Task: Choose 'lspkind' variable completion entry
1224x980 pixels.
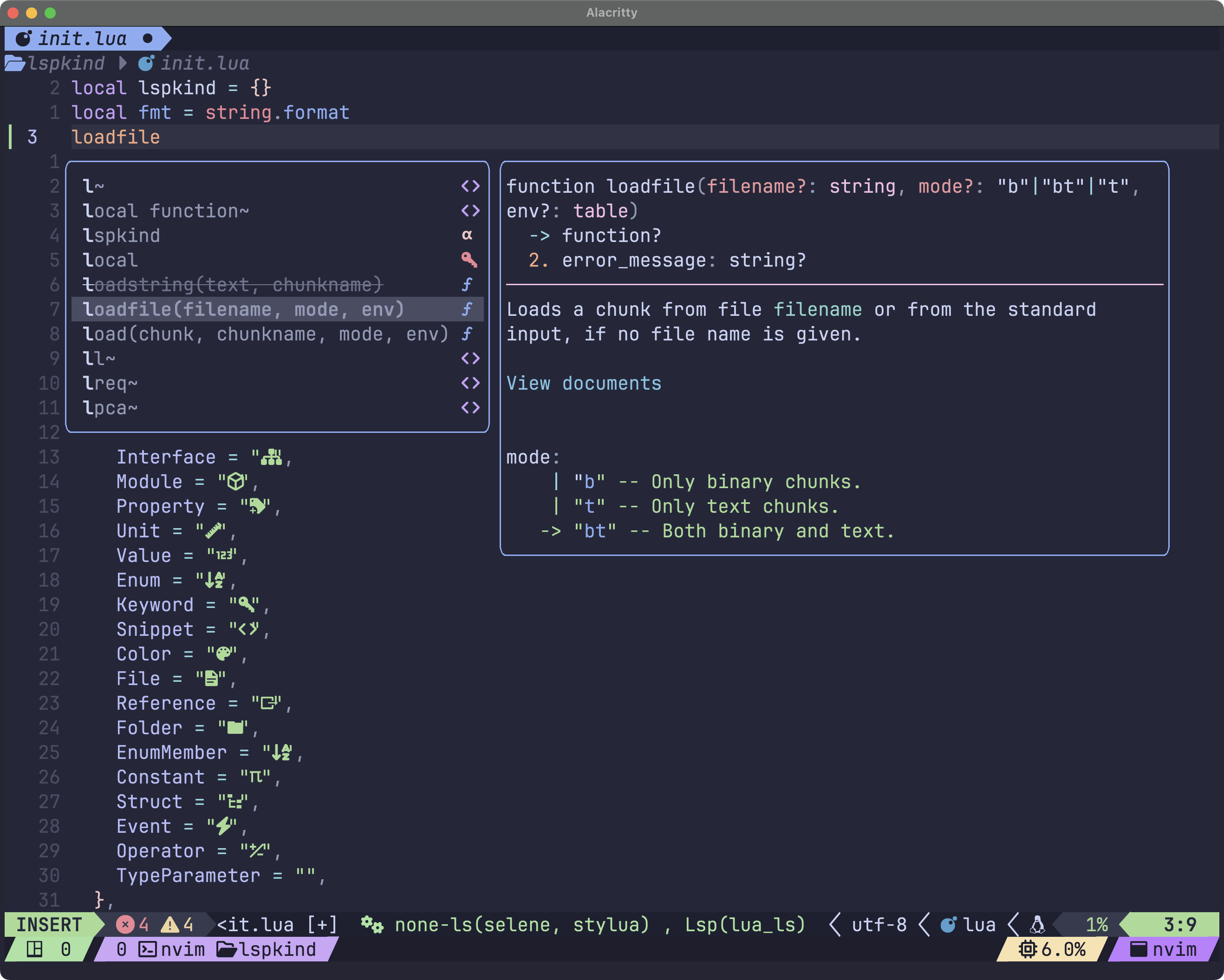Action: click(278, 235)
